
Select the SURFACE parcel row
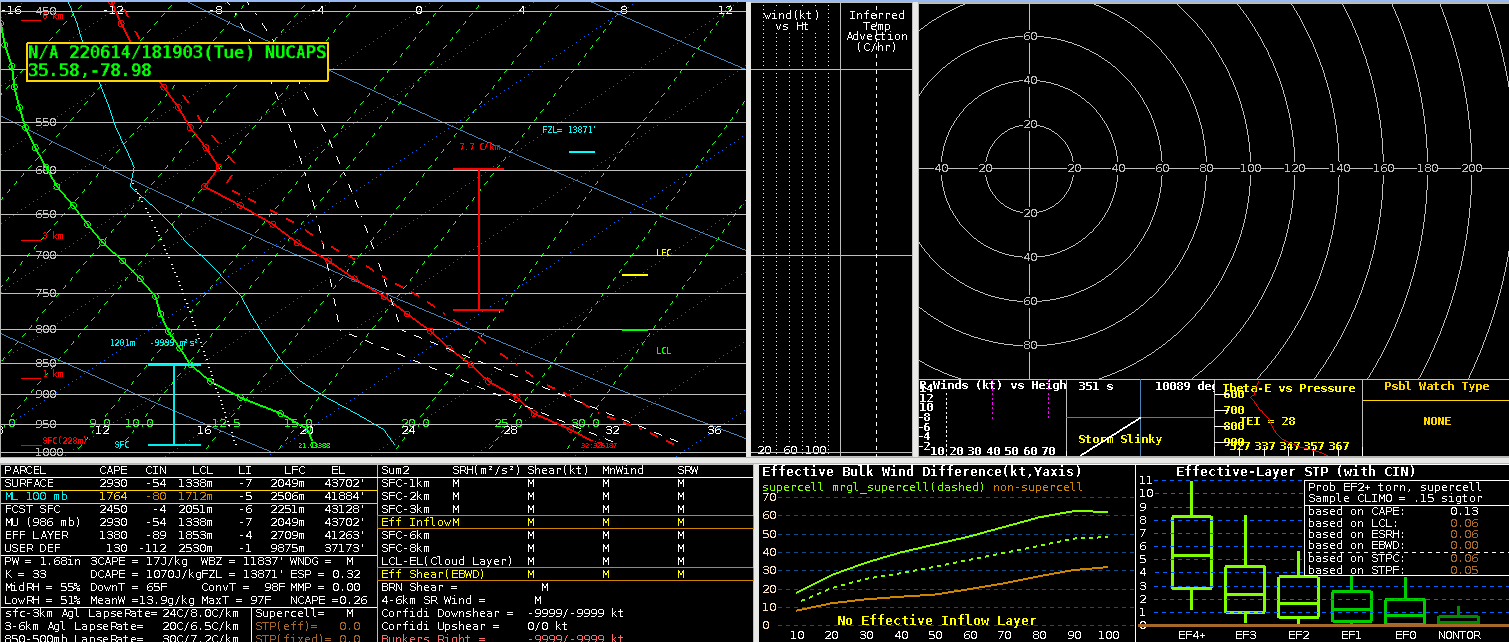click(x=189, y=483)
